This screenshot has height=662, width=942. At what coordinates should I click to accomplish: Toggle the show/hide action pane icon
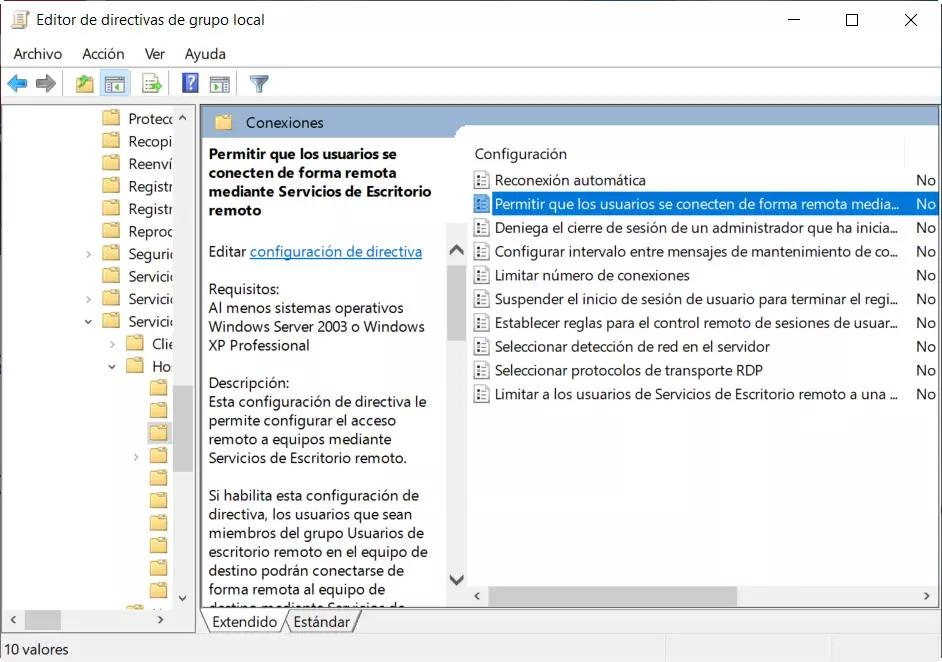pyautogui.click(x=220, y=84)
